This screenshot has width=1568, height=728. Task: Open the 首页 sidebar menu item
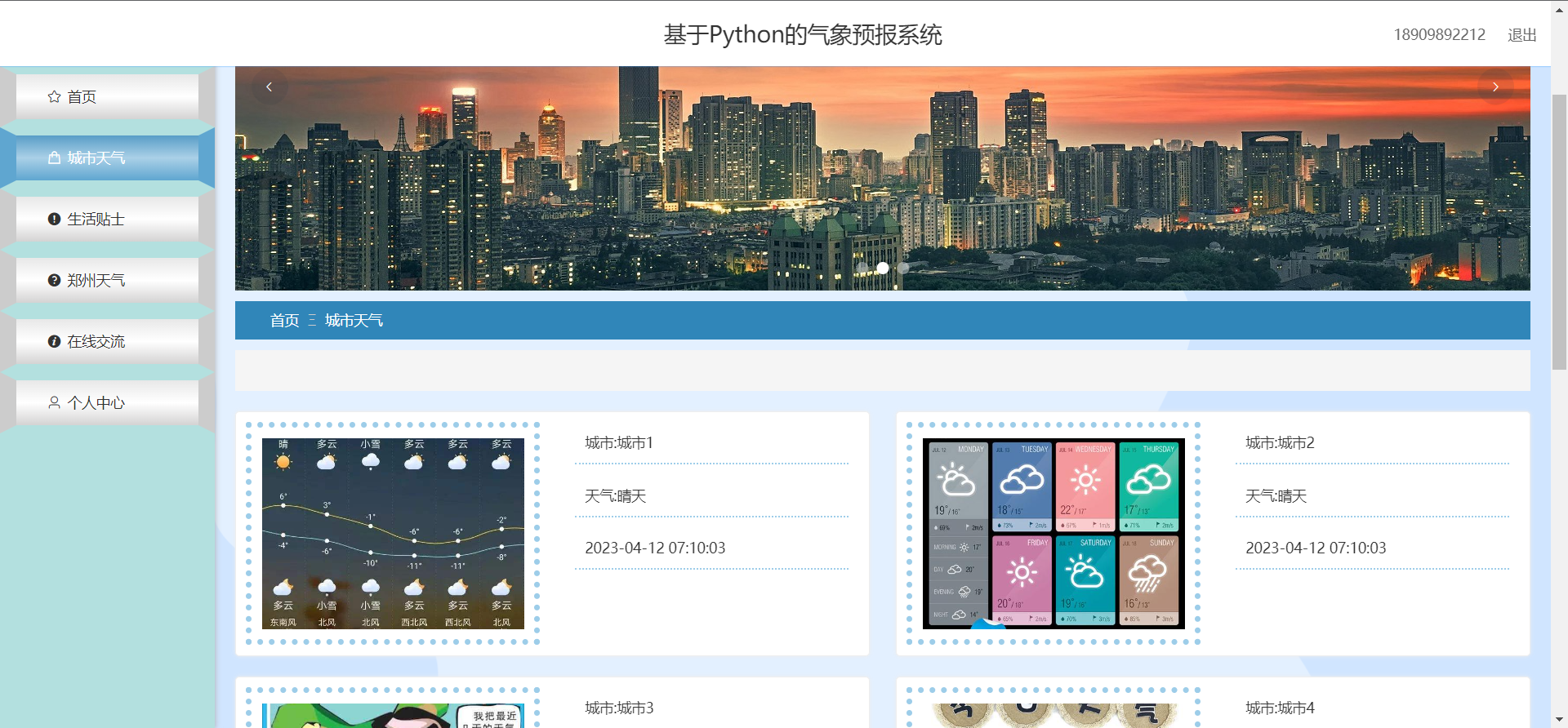[x=107, y=96]
